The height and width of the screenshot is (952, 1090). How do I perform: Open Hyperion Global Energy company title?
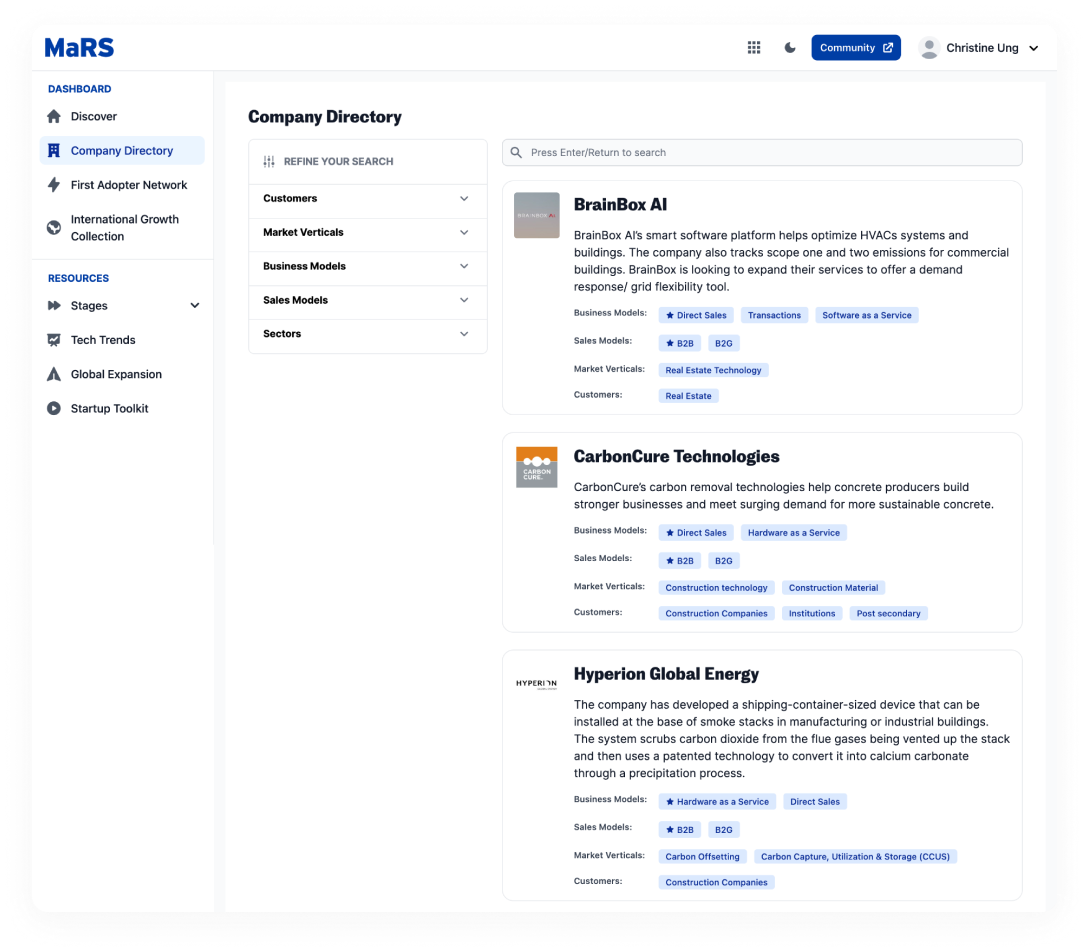pyautogui.click(x=666, y=674)
